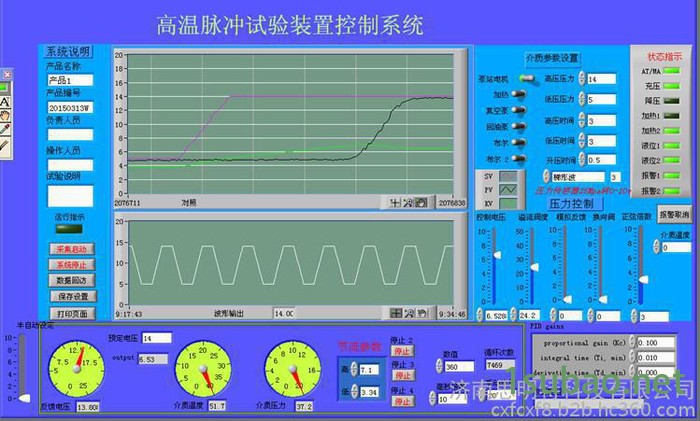Click proportional gain (Kc) stepper
700x421 pixels.
coord(632,342)
